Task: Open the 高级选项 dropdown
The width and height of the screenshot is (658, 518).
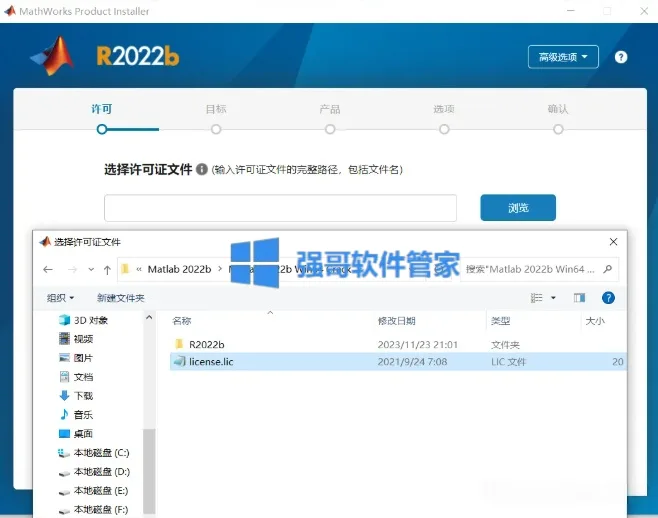Action: tap(563, 57)
